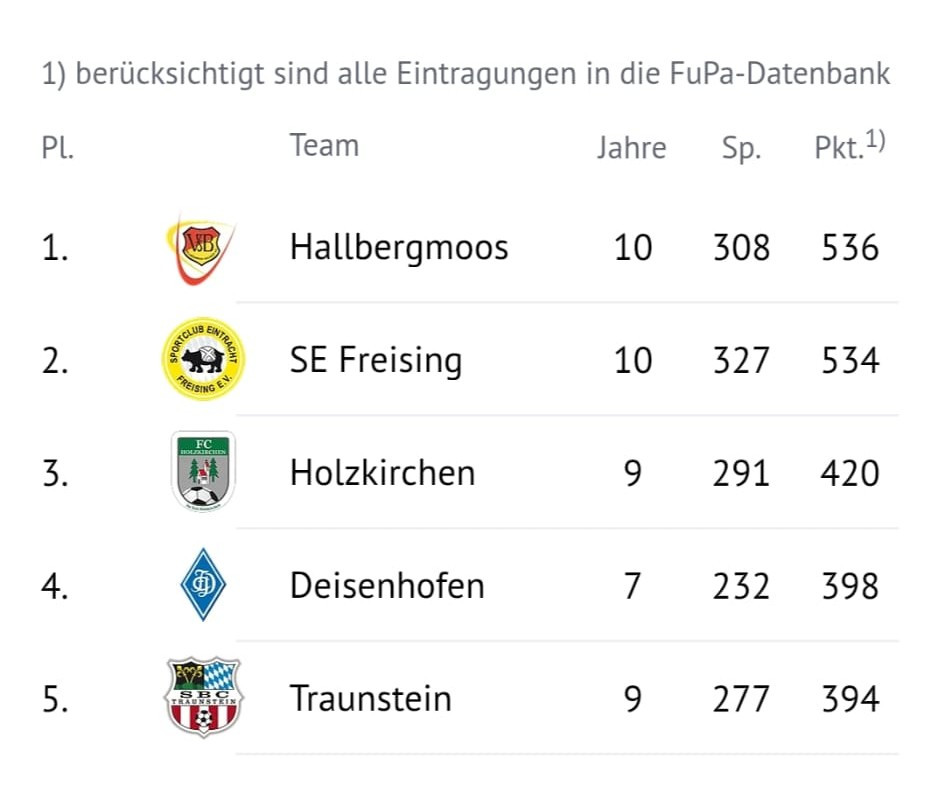
Task: Click the SBC Traunstein crest
Action: click(202, 698)
